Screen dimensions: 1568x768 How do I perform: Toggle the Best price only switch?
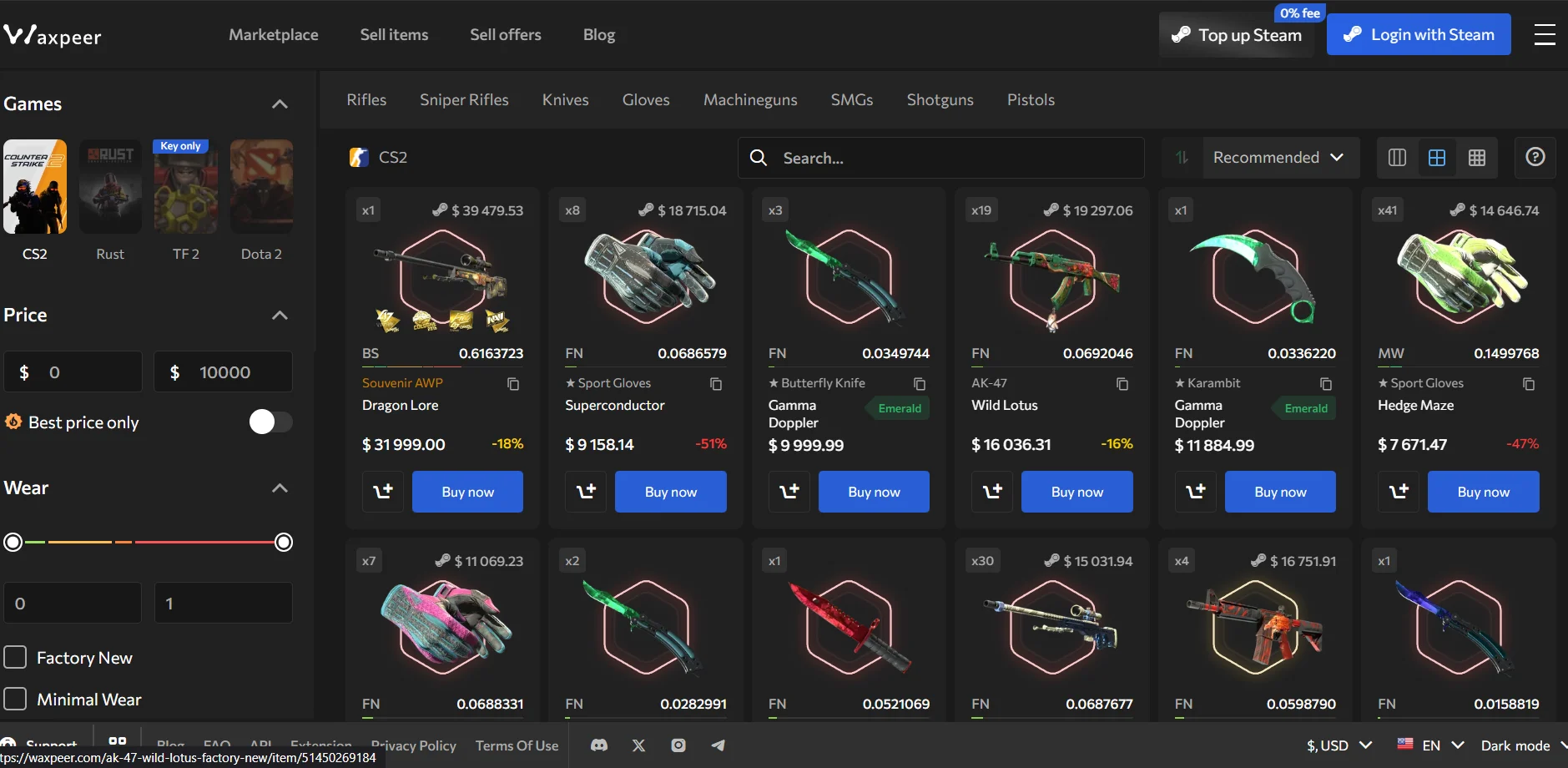coord(270,422)
